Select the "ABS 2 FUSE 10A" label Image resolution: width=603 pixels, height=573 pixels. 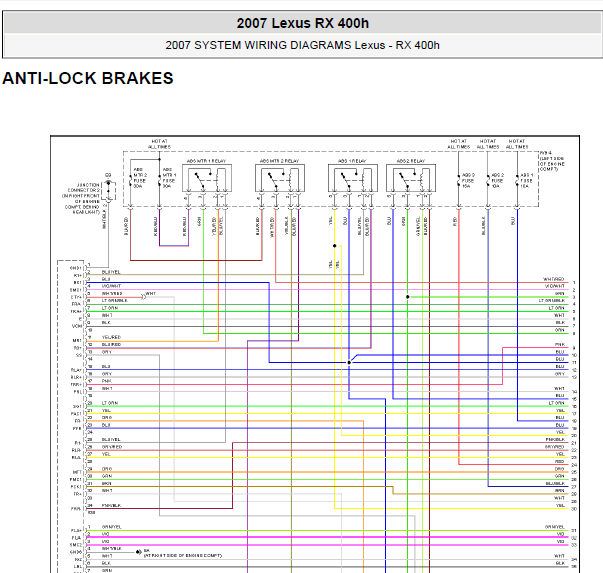pos(497,180)
